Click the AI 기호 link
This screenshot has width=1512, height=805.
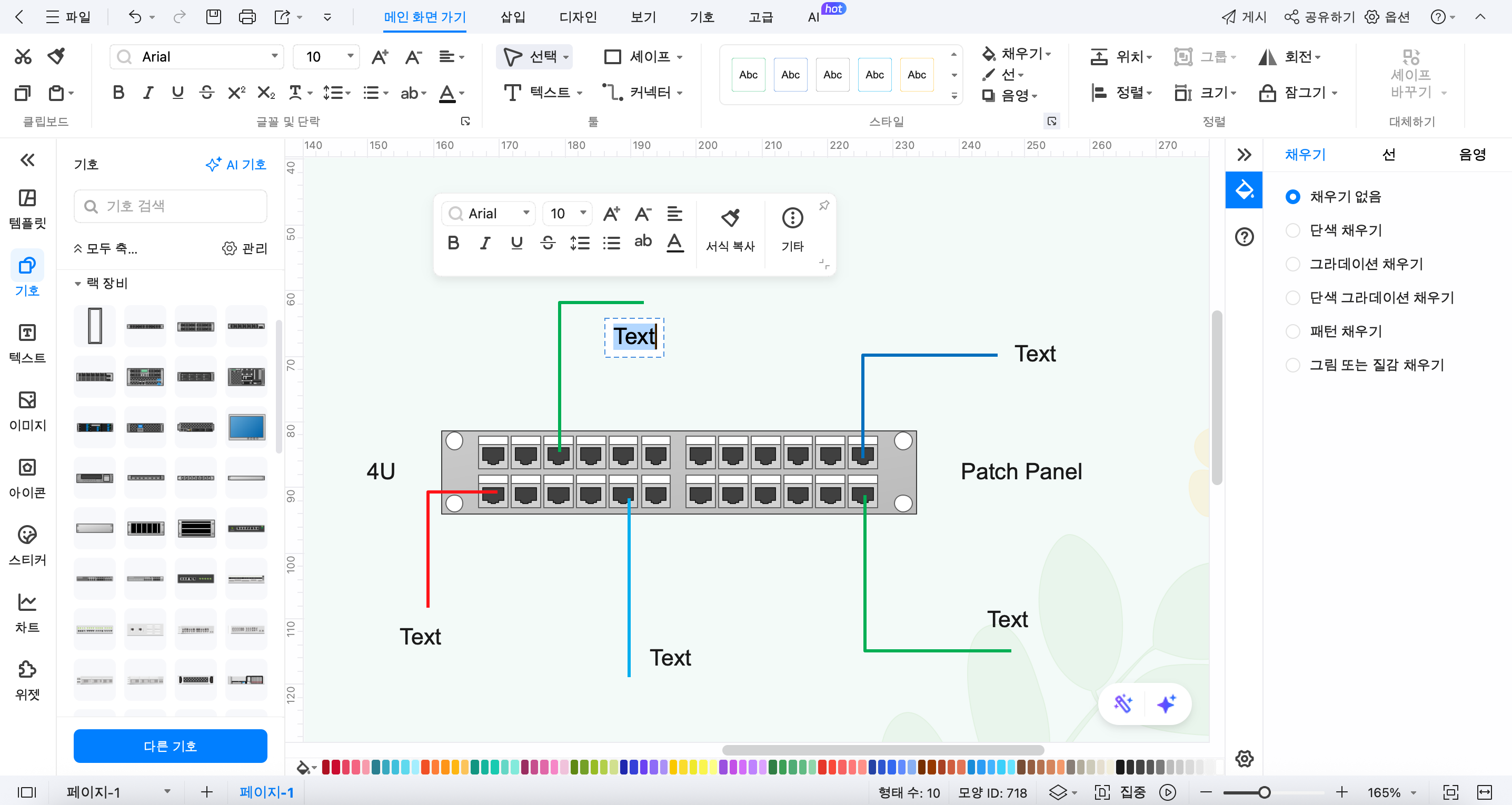(236, 164)
